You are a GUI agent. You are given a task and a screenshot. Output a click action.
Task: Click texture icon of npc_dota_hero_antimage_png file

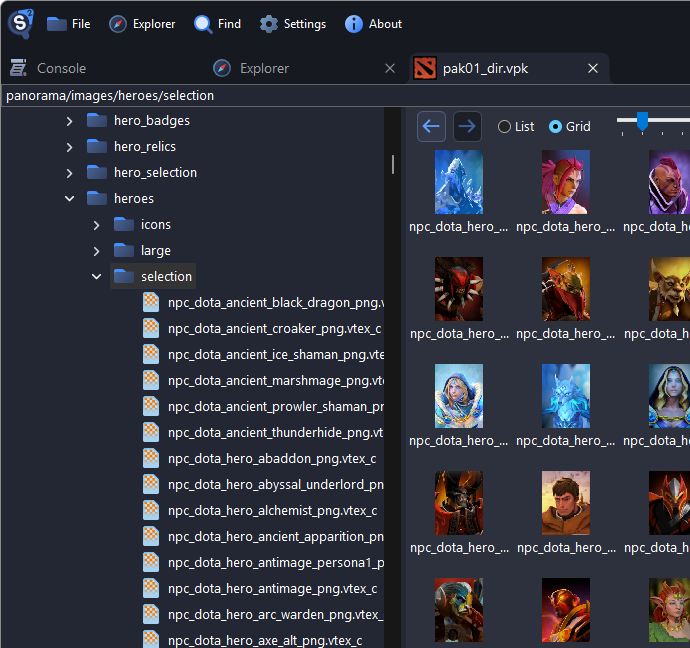(x=151, y=588)
